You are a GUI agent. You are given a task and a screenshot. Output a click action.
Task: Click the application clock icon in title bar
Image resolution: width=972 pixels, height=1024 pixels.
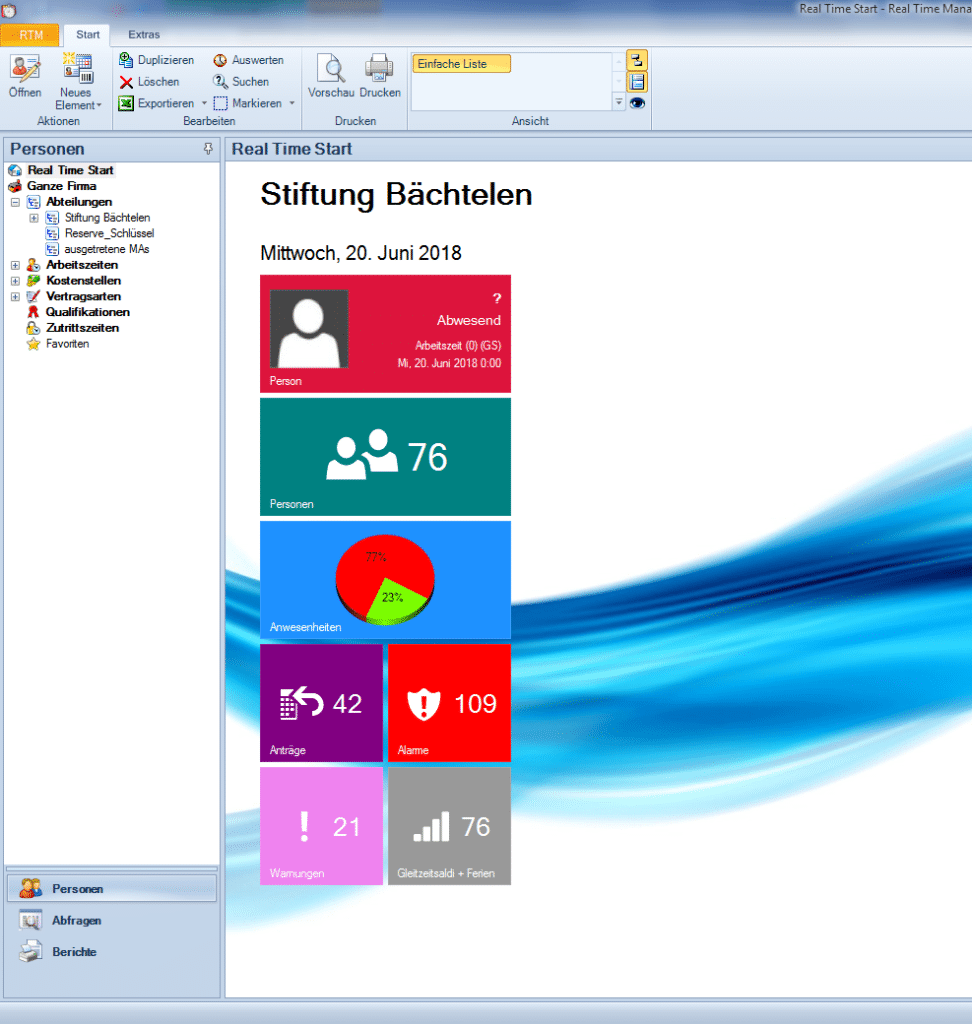click(8, 9)
